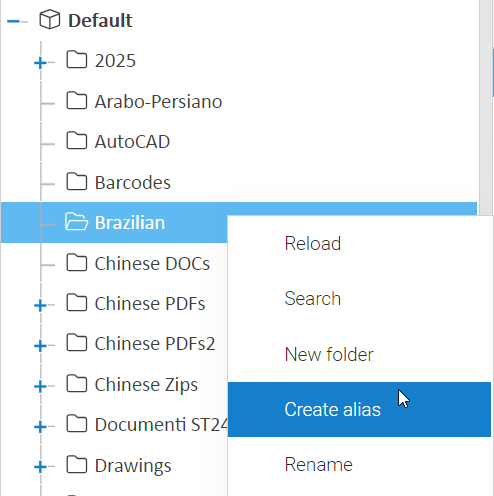
Task: Click the open Brazilian folder icon
Action: 77,222
